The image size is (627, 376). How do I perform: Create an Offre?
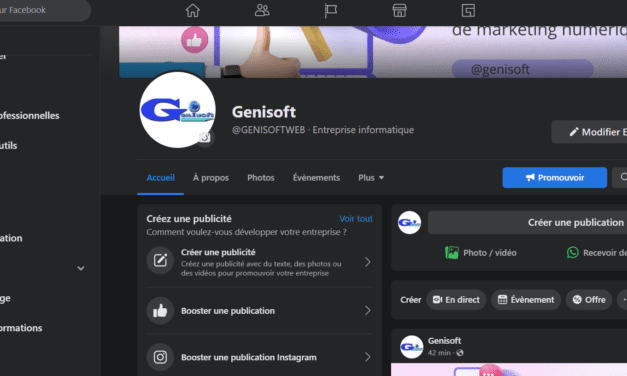pyautogui.click(x=589, y=300)
